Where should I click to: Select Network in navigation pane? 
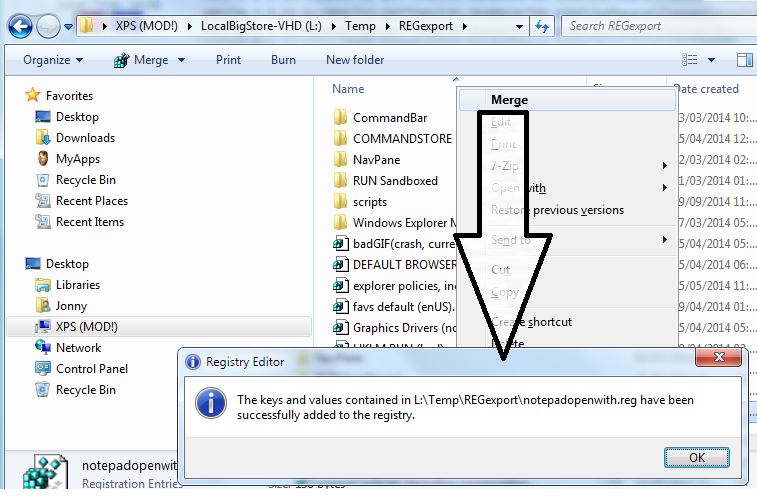(68, 348)
